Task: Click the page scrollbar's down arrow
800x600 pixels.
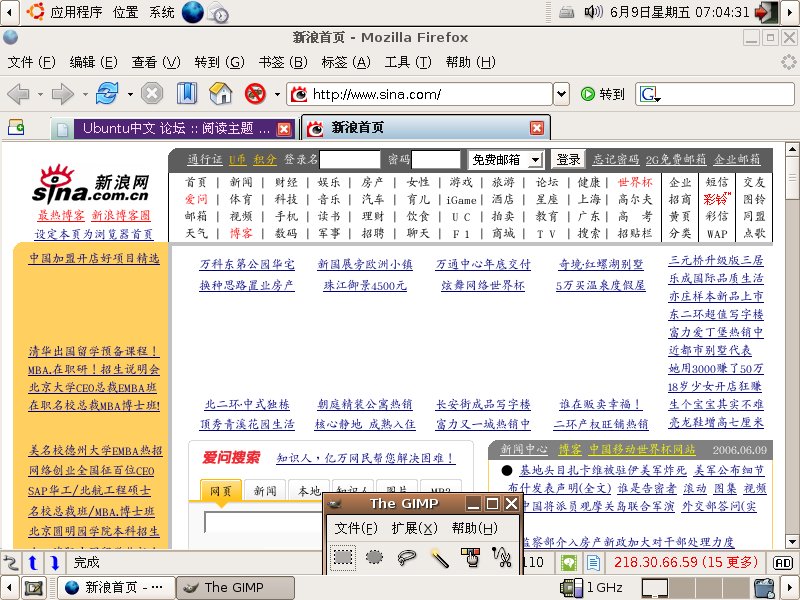Action: (x=792, y=542)
